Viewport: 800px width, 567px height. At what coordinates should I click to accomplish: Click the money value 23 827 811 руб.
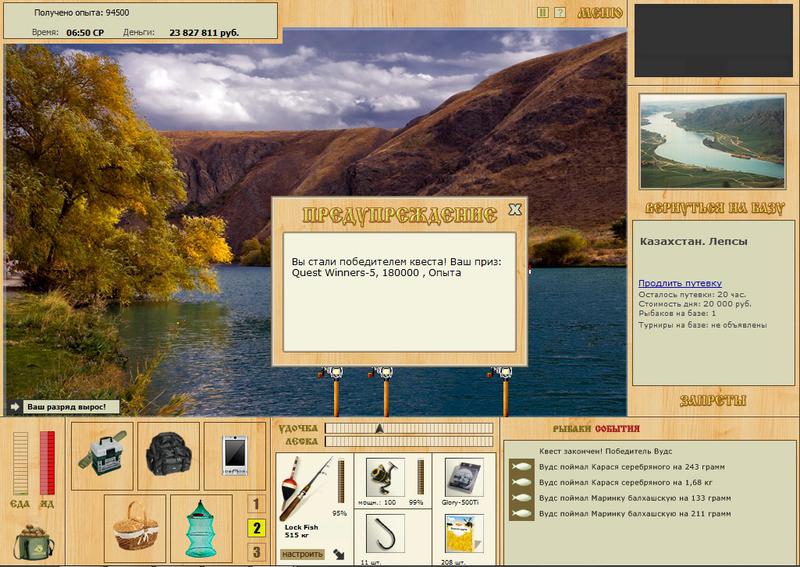tap(204, 33)
